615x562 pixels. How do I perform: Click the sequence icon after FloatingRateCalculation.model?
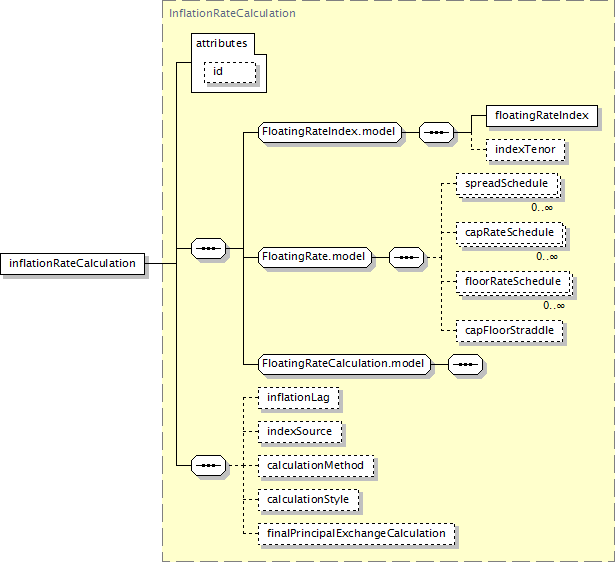click(466, 364)
